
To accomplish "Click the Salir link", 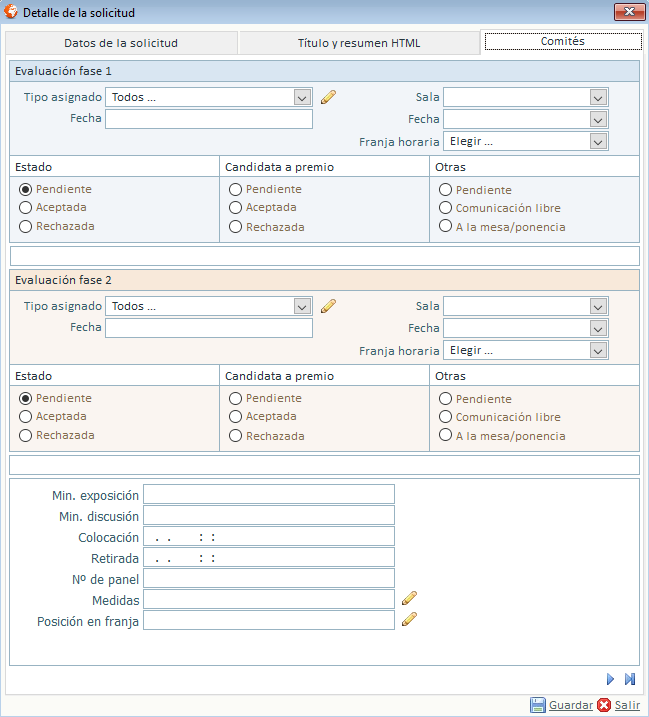I will point(627,705).
